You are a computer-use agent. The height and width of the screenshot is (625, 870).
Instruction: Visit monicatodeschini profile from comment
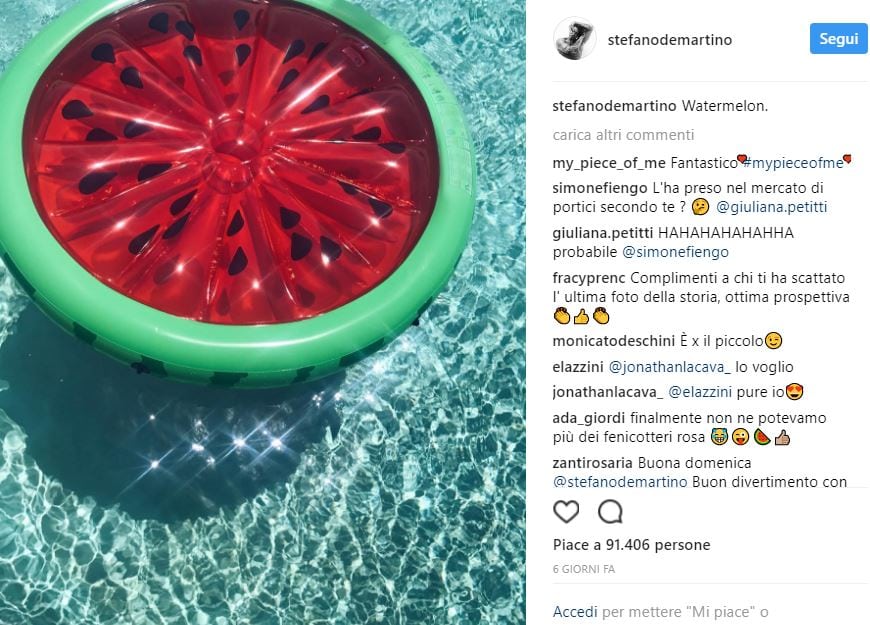614,341
